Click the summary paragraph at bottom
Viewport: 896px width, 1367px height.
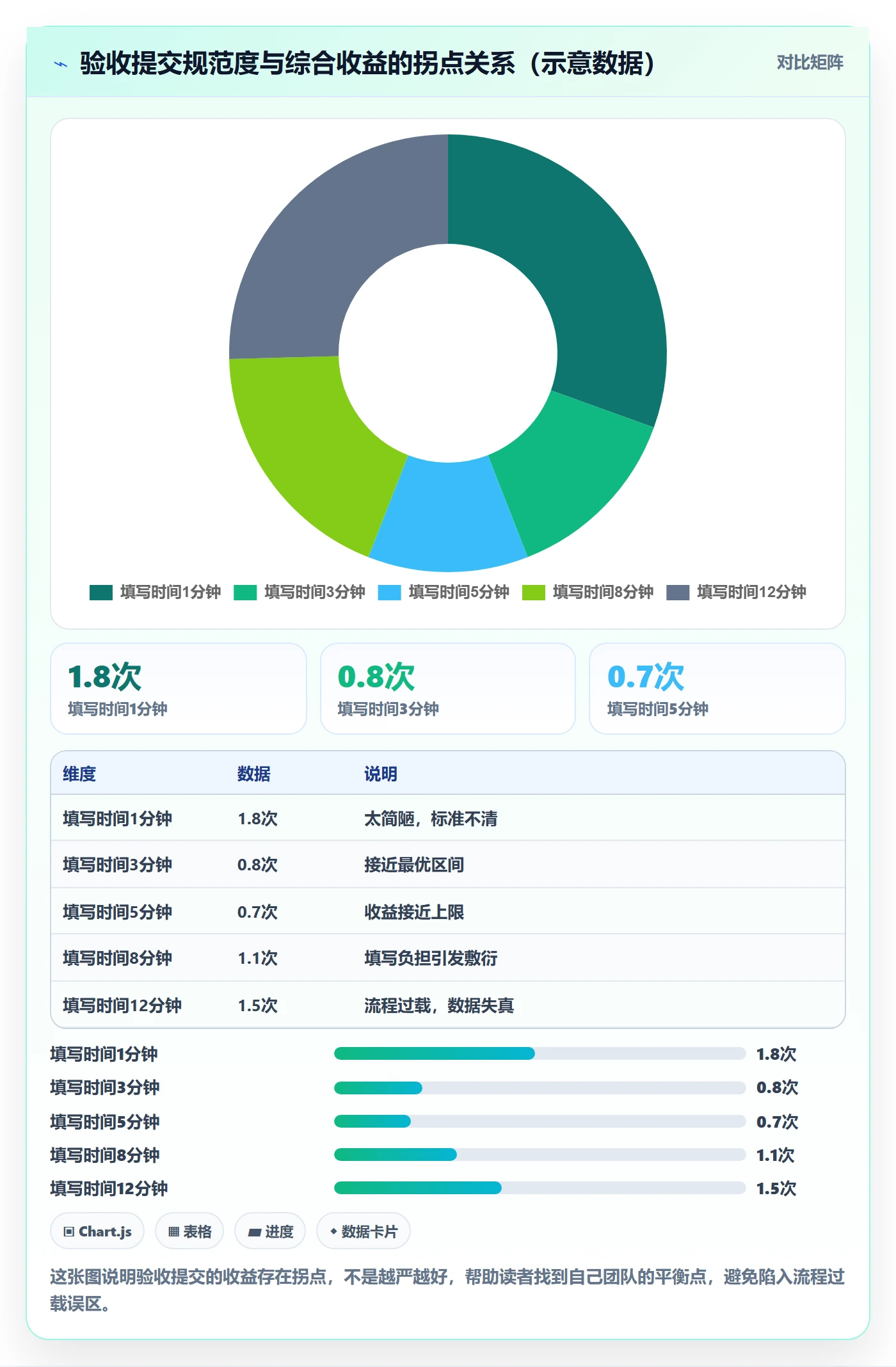coord(447,1290)
